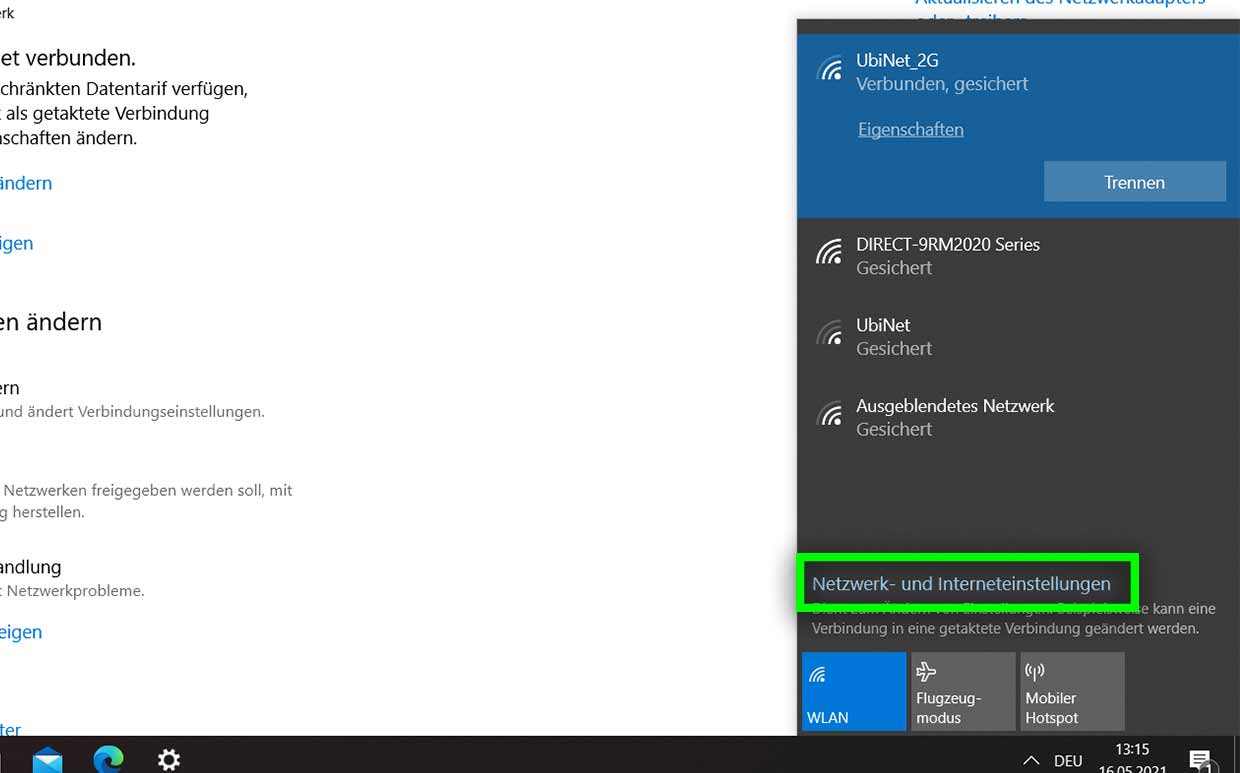Launch Microsoft Edge from the taskbar

[x=108, y=760]
